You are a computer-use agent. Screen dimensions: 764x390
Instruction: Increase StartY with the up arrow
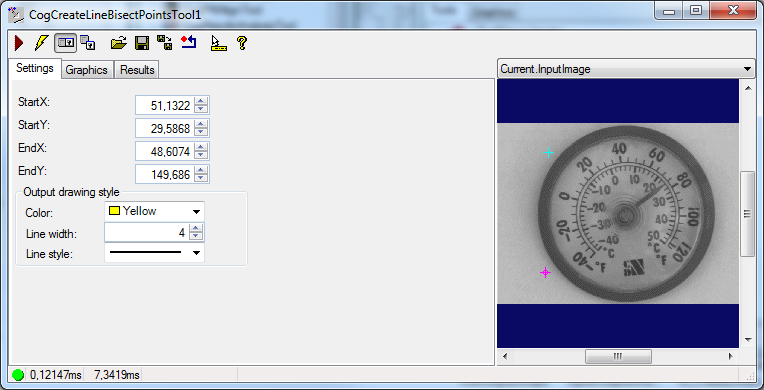pos(201,124)
